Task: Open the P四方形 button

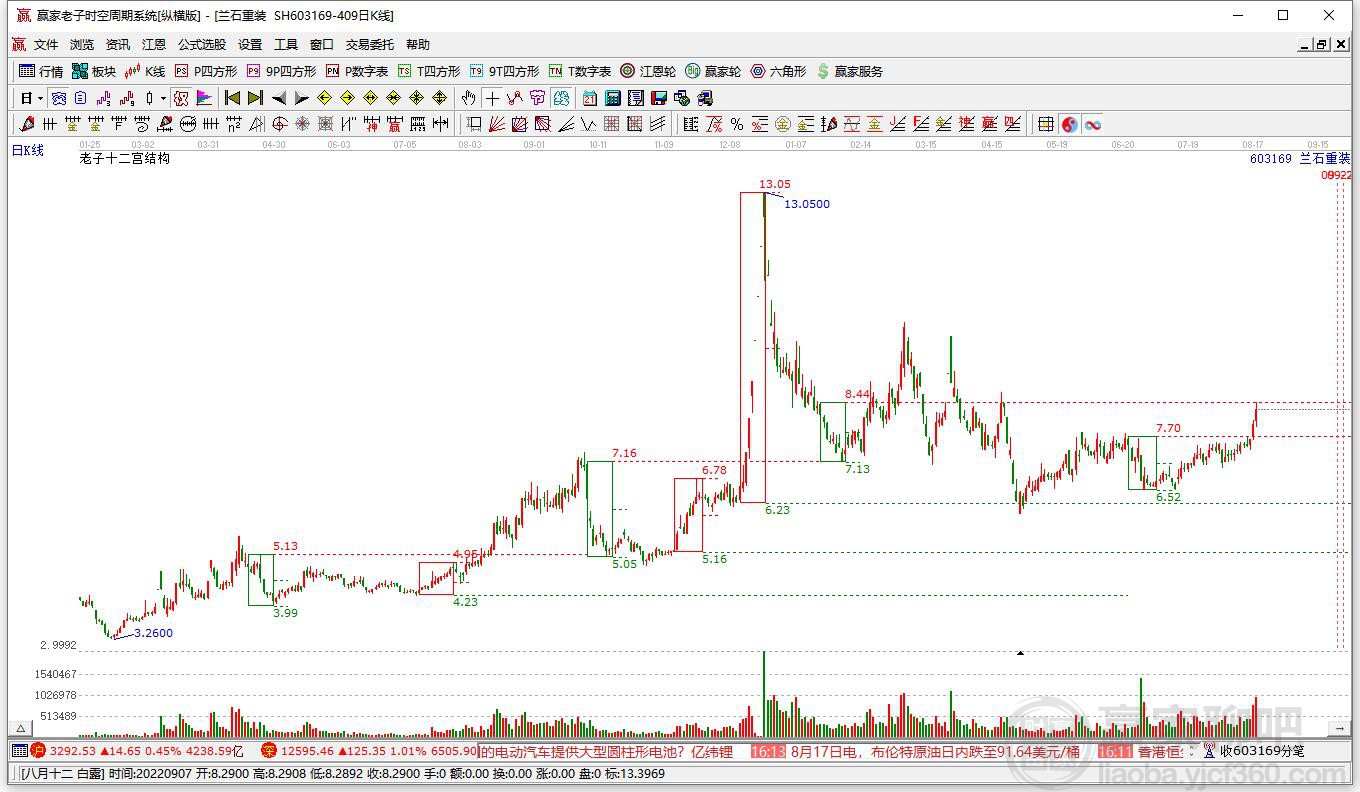Action: pyautogui.click(x=206, y=71)
